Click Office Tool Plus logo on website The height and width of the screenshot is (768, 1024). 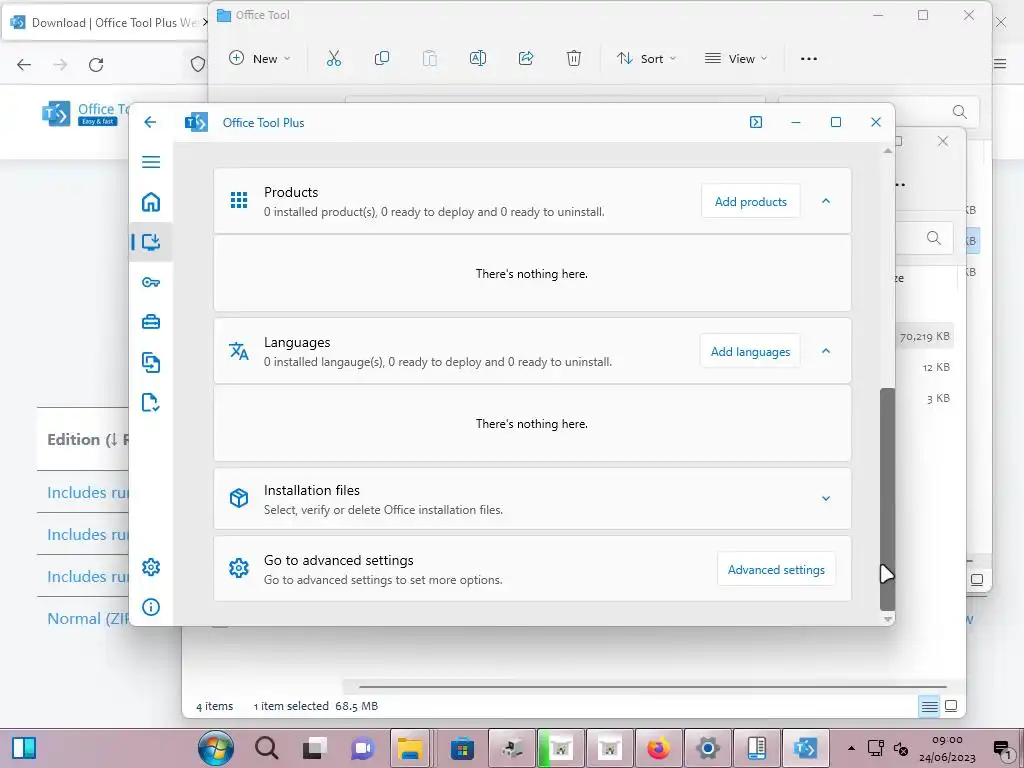click(85, 114)
